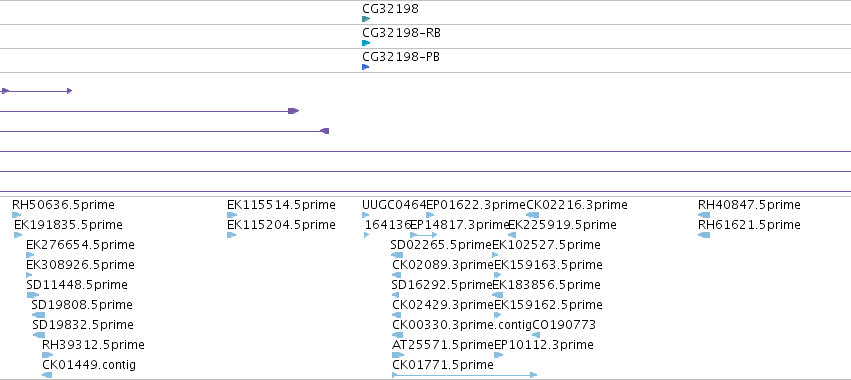Viewport: 851px width, 380px height.
Task: Click the RH39312.5prime EST label
Action: click(93, 345)
